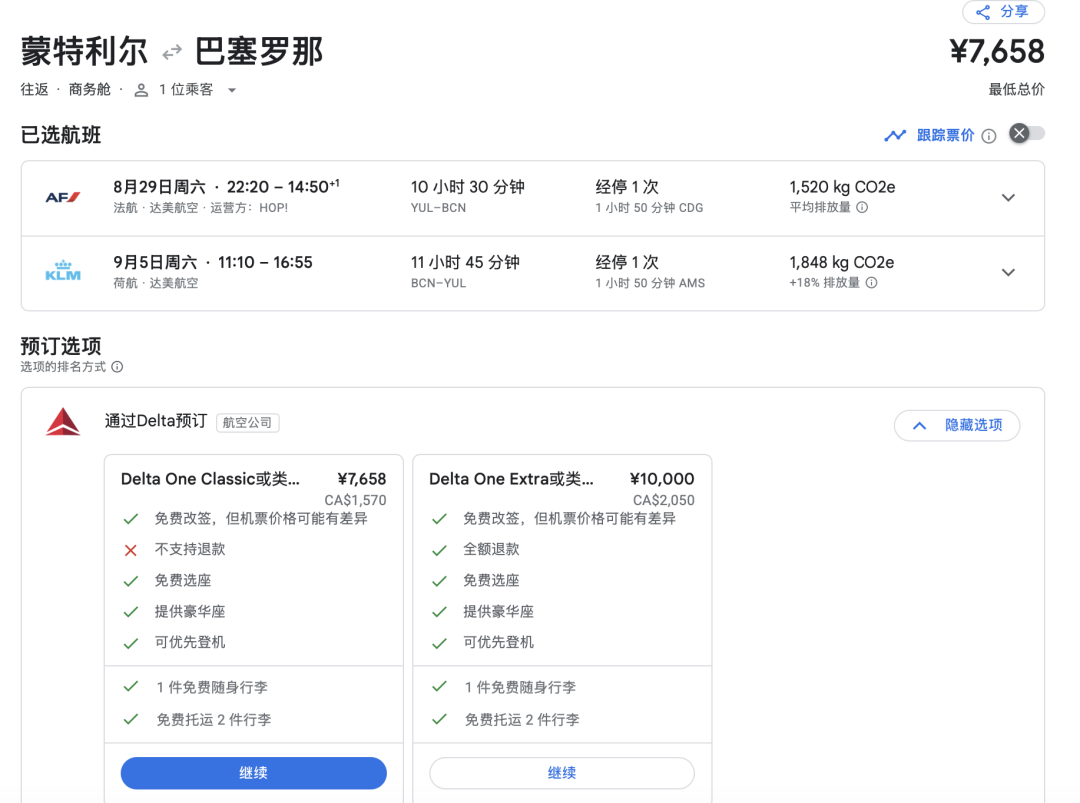Click 通过Delta预订 booking heading

click(156, 421)
